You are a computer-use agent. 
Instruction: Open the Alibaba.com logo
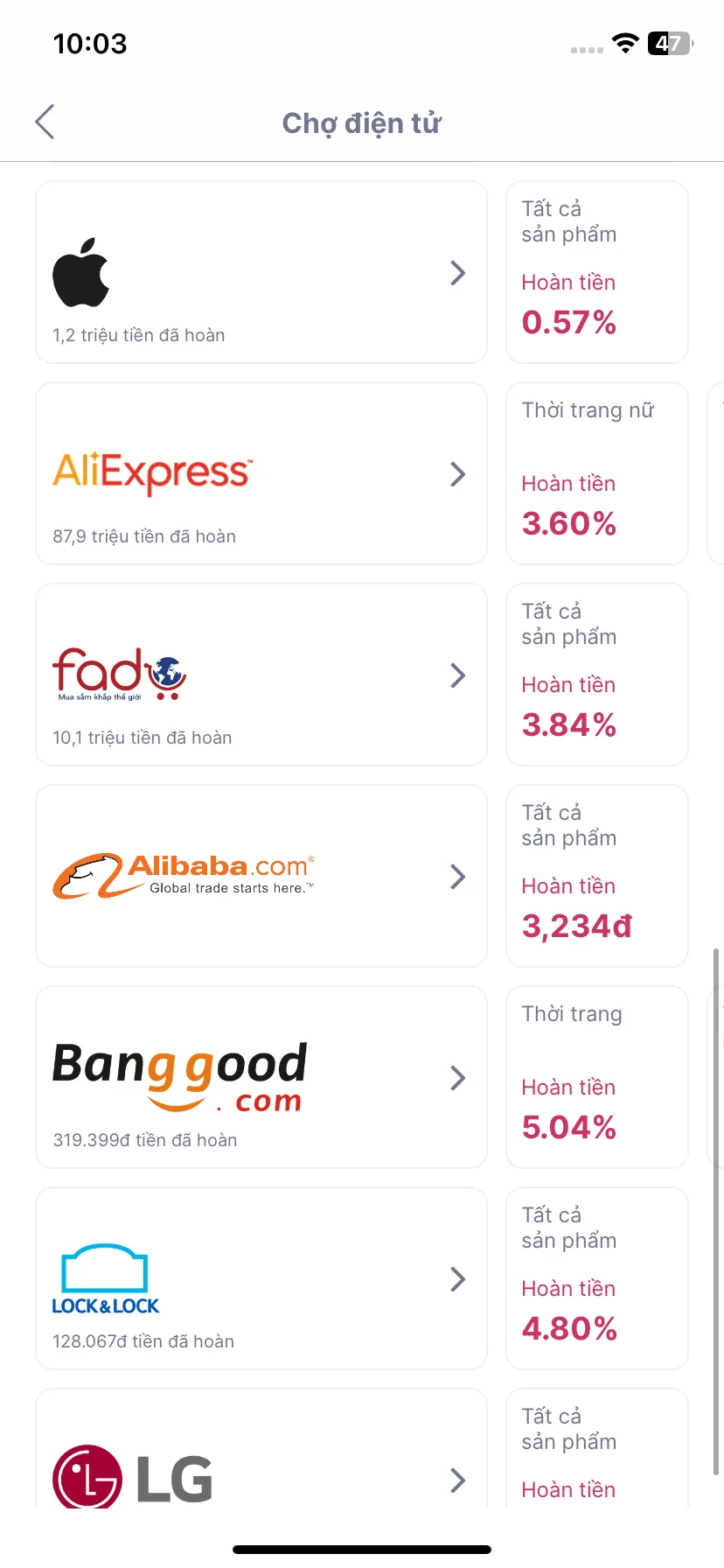pos(184,876)
